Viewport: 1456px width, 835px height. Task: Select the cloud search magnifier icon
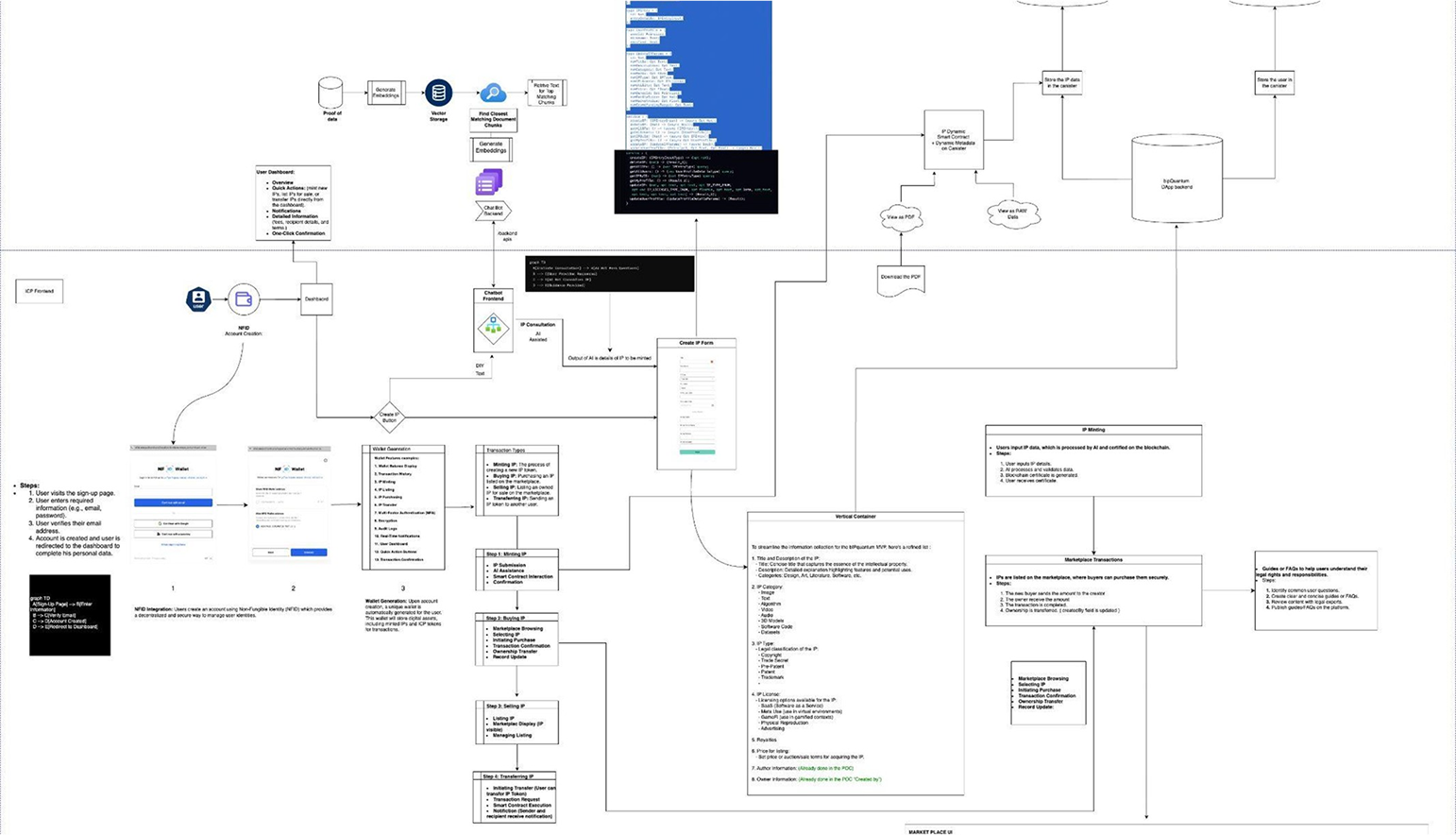(492, 94)
